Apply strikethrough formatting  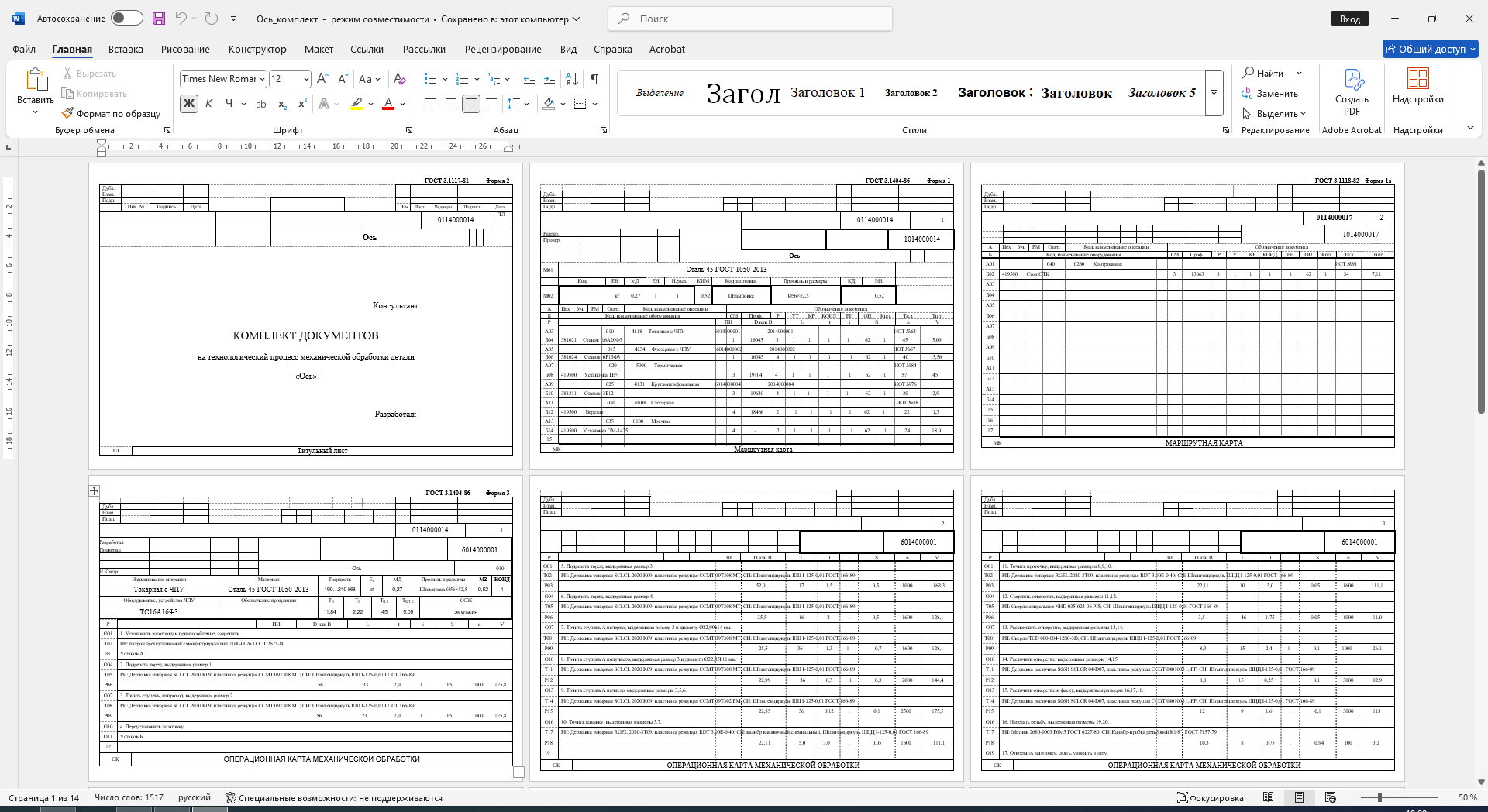click(x=261, y=104)
